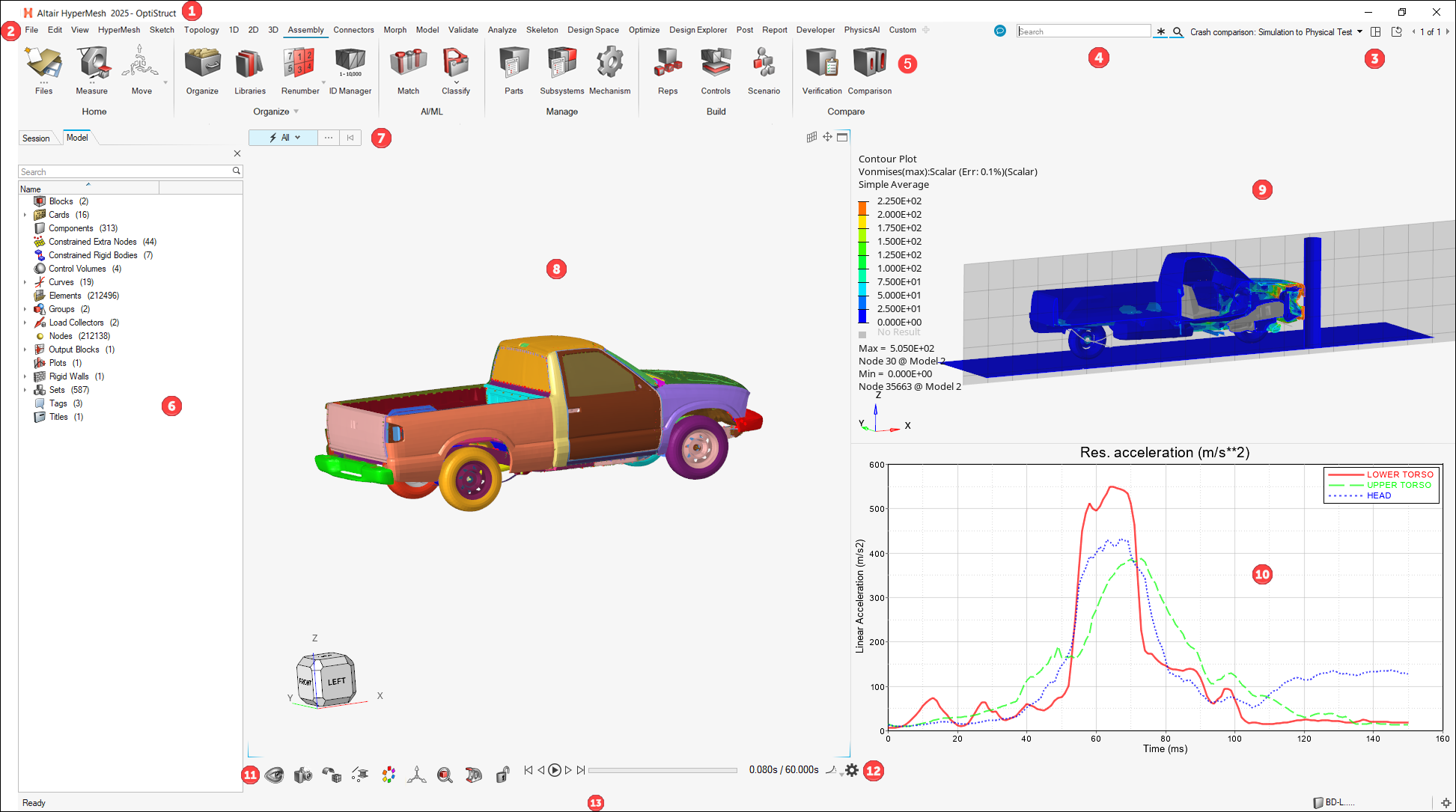Toggle the maximize viewport window icon
The width and height of the screenshot is (1456, 812).
842,137
